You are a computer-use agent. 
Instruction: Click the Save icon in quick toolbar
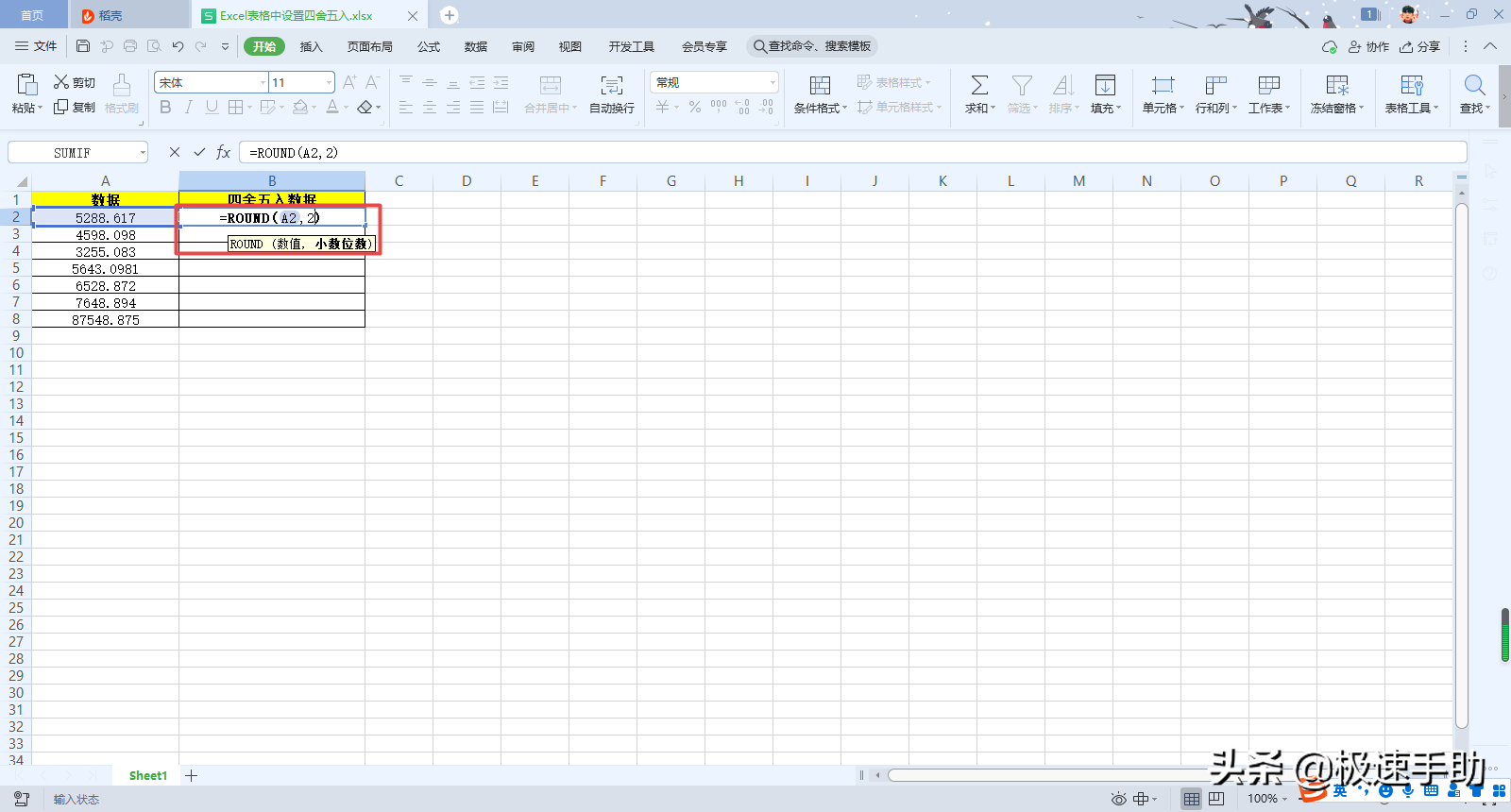[x=83, y=46]
